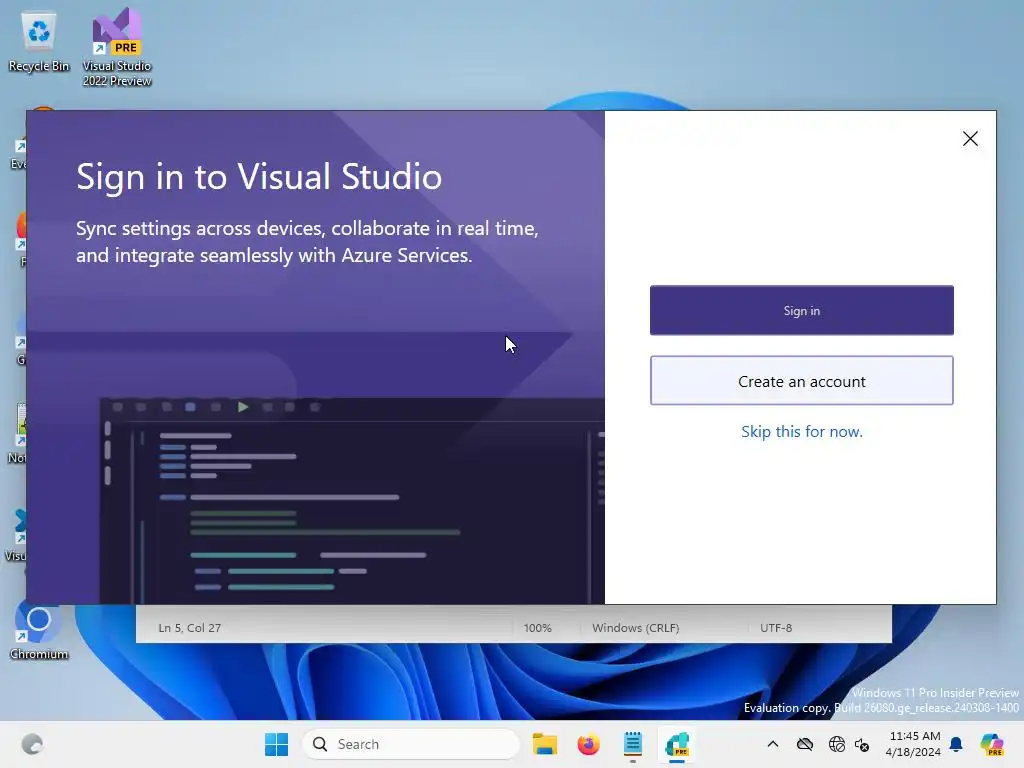
Task: Click the OneDrive cloud tray icon
Action: point(805,744)
